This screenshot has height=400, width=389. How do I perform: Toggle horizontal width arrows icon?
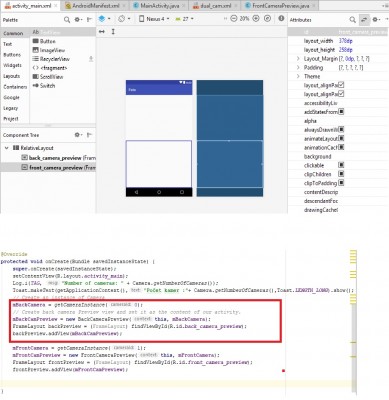point(102,32)
